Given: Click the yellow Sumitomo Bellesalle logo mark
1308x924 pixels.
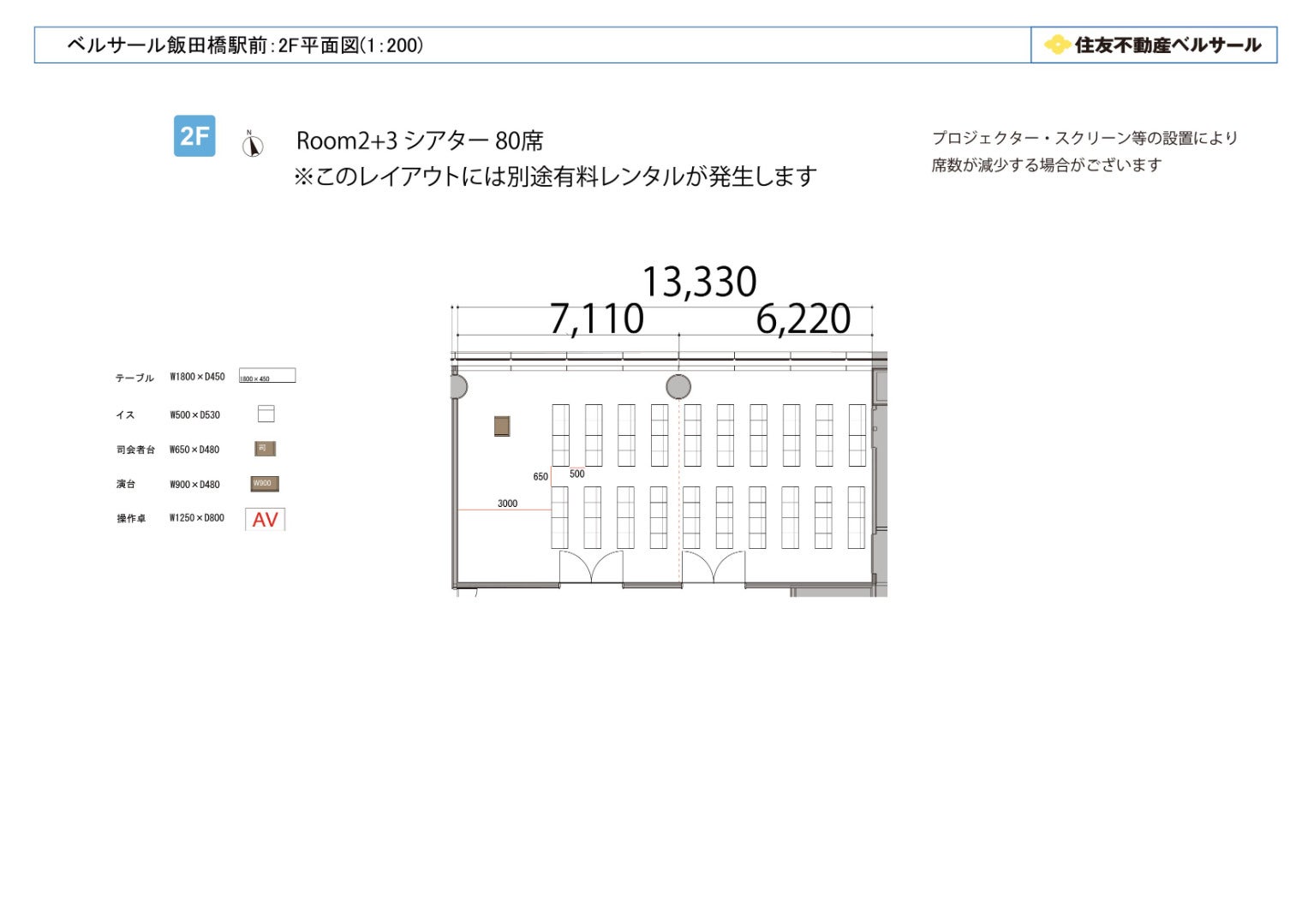Looking at the screenshot, I should coord(1057,45).
